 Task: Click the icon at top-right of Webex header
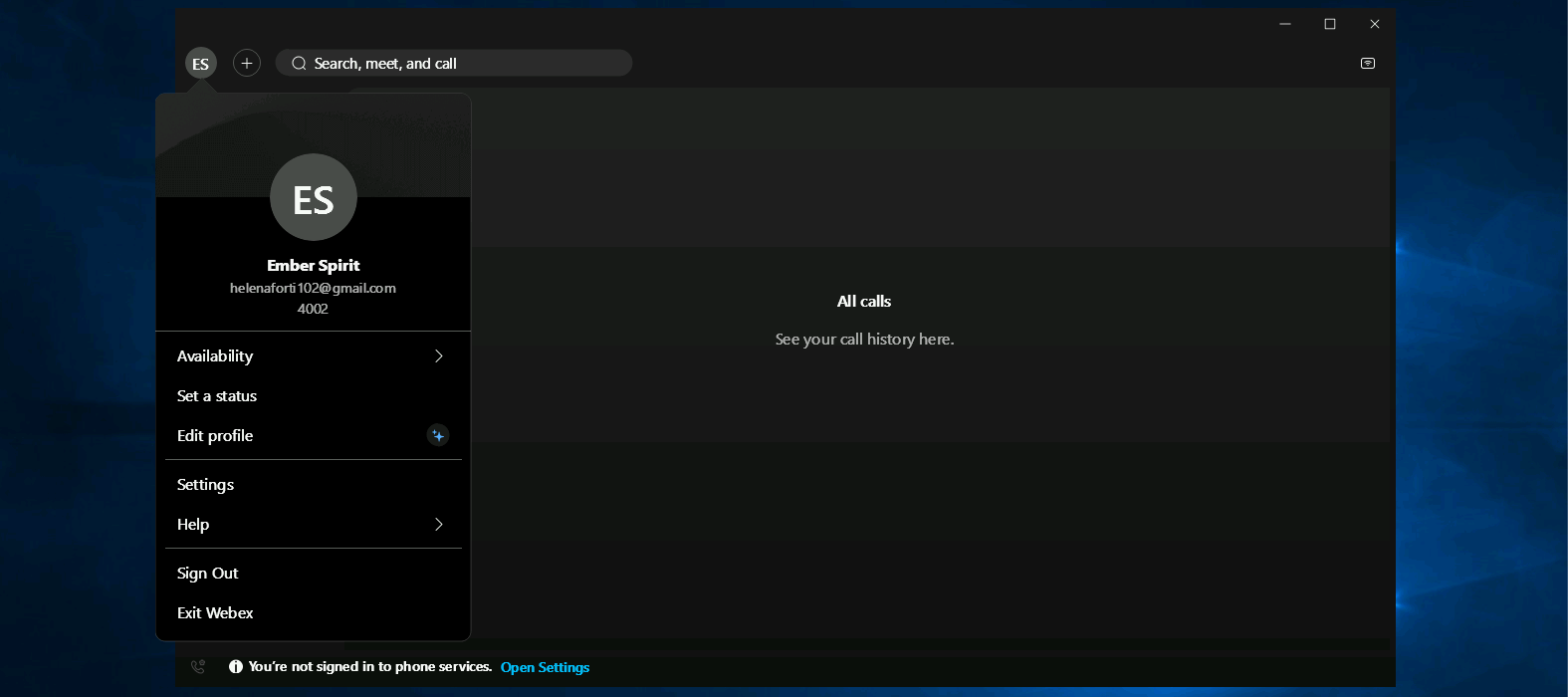(x=1368, y=64)
